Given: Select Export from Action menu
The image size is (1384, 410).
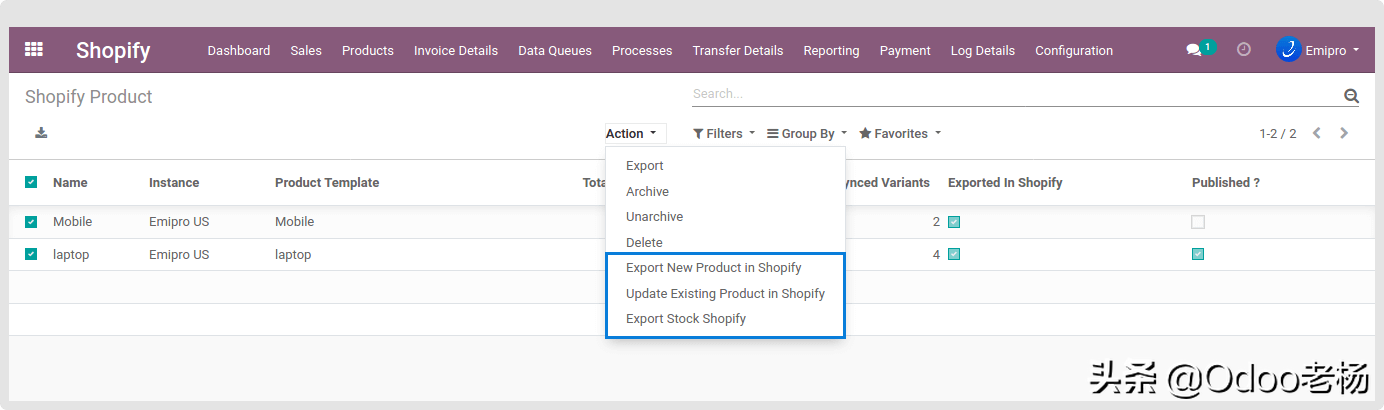Looking at the screenshot, I should [645, 166].
